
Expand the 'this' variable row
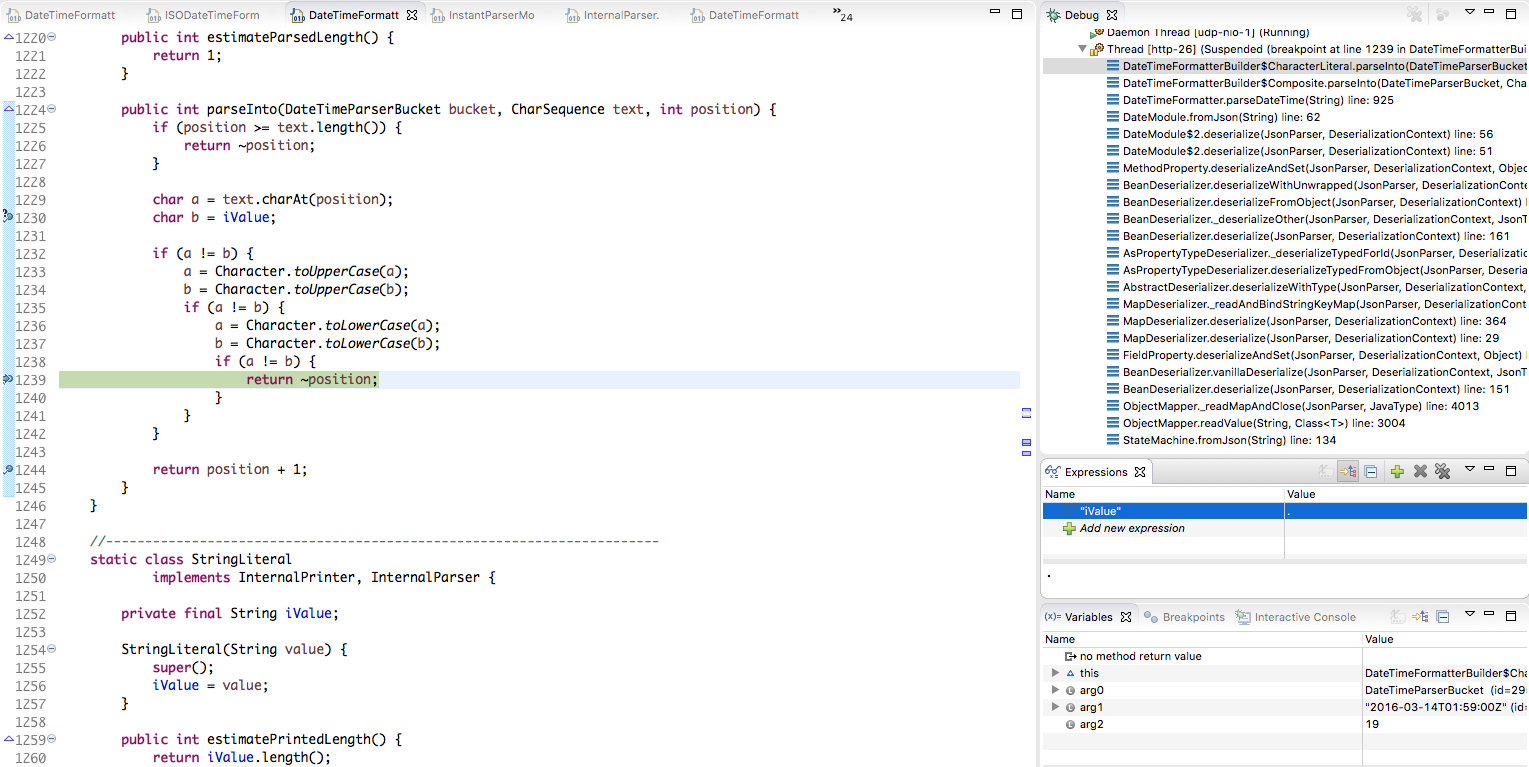(1055, 673)
